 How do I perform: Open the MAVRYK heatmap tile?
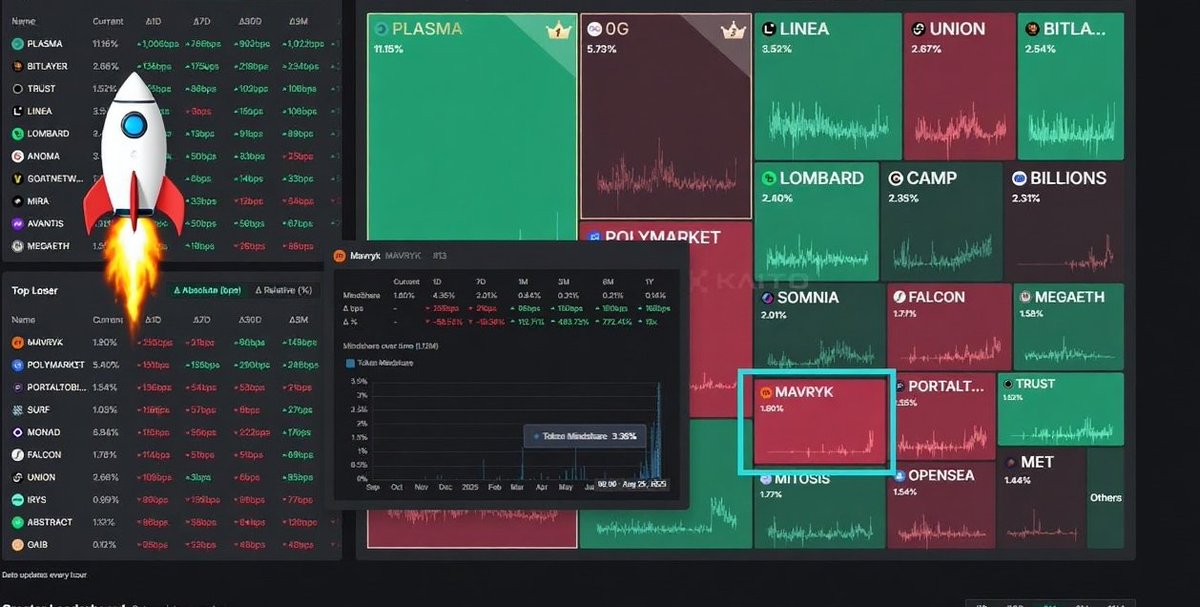coord(819,421)
